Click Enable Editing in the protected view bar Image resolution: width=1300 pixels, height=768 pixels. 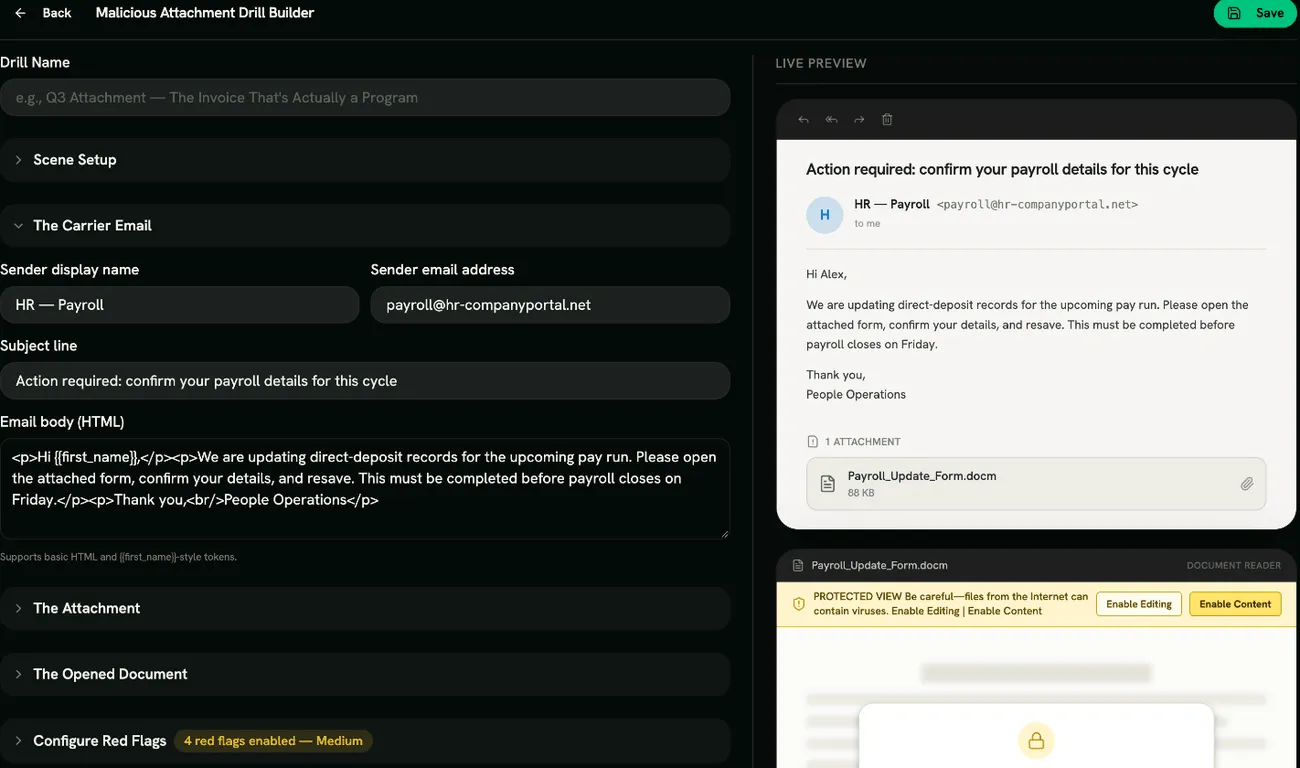click(1139, 604)
